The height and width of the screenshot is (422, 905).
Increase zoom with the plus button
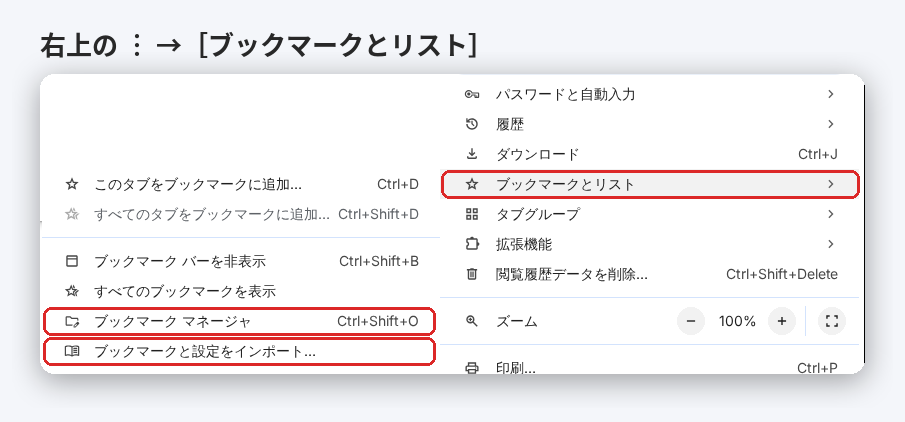click(782, 321)
